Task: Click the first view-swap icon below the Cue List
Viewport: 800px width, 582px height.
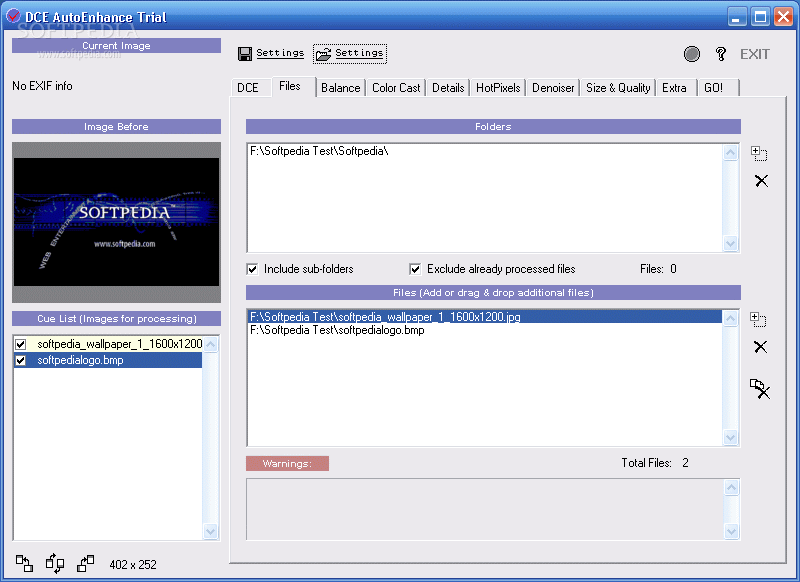Action: [x=24, y=564]
